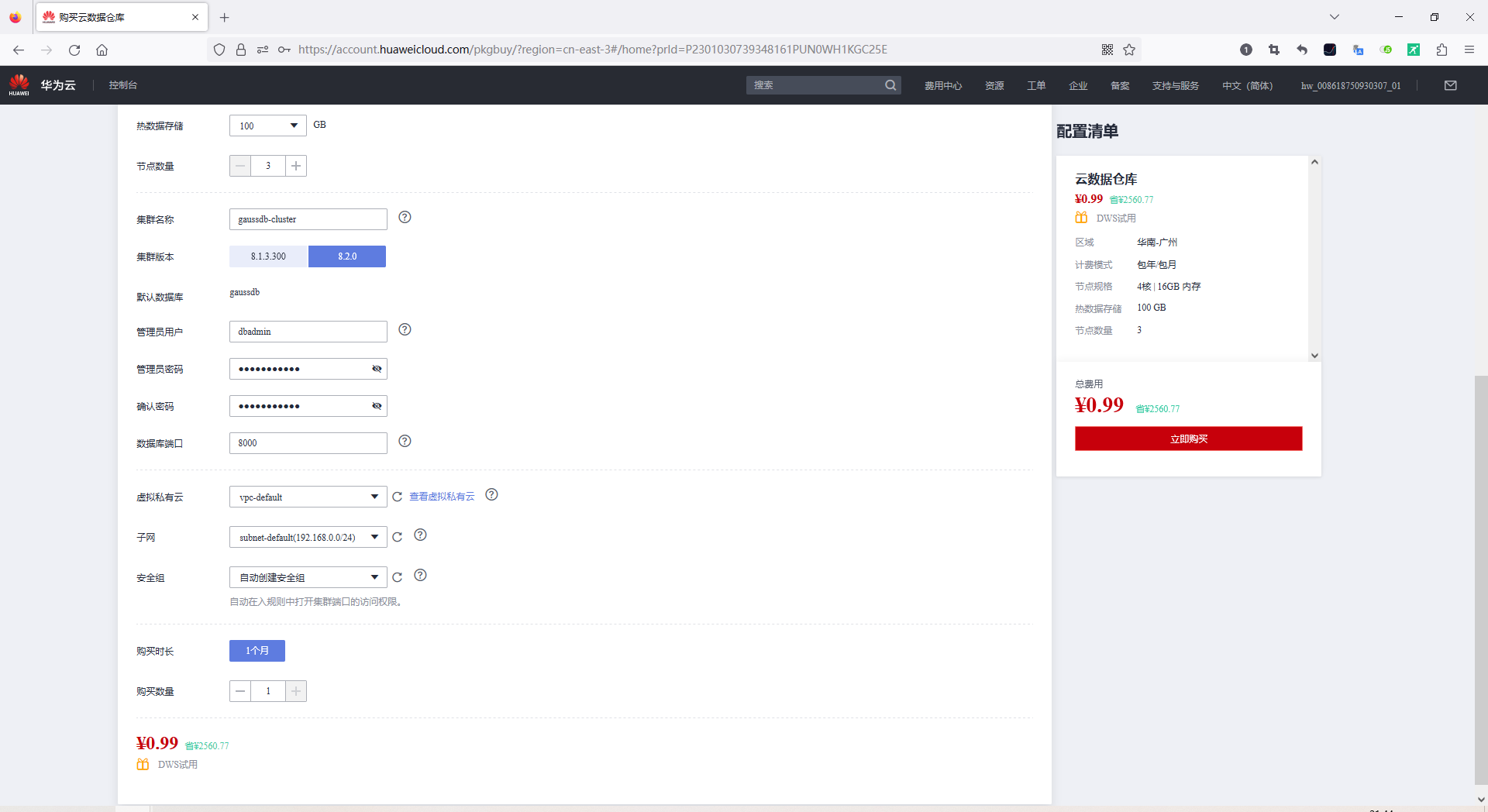Screen dimensions: 1488x812
Task: Edit the cluster name field
Action: point(308,219)
